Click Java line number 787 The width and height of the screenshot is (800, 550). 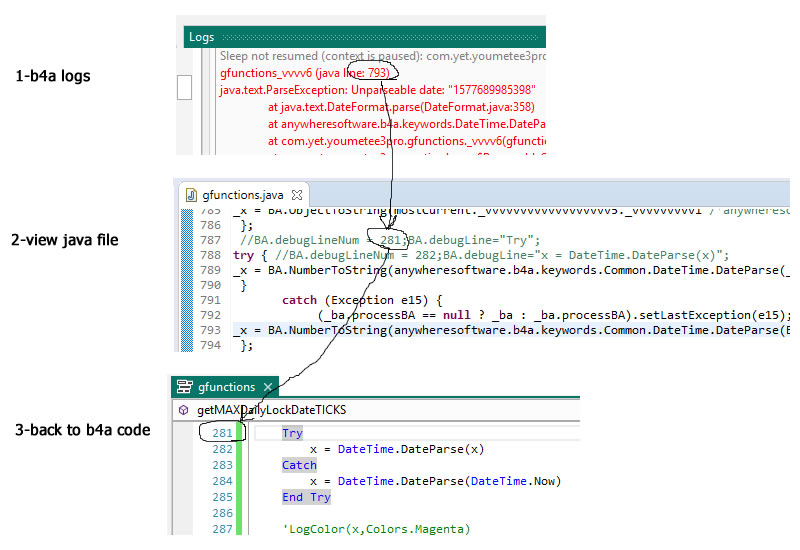click(x=210, y=240)
